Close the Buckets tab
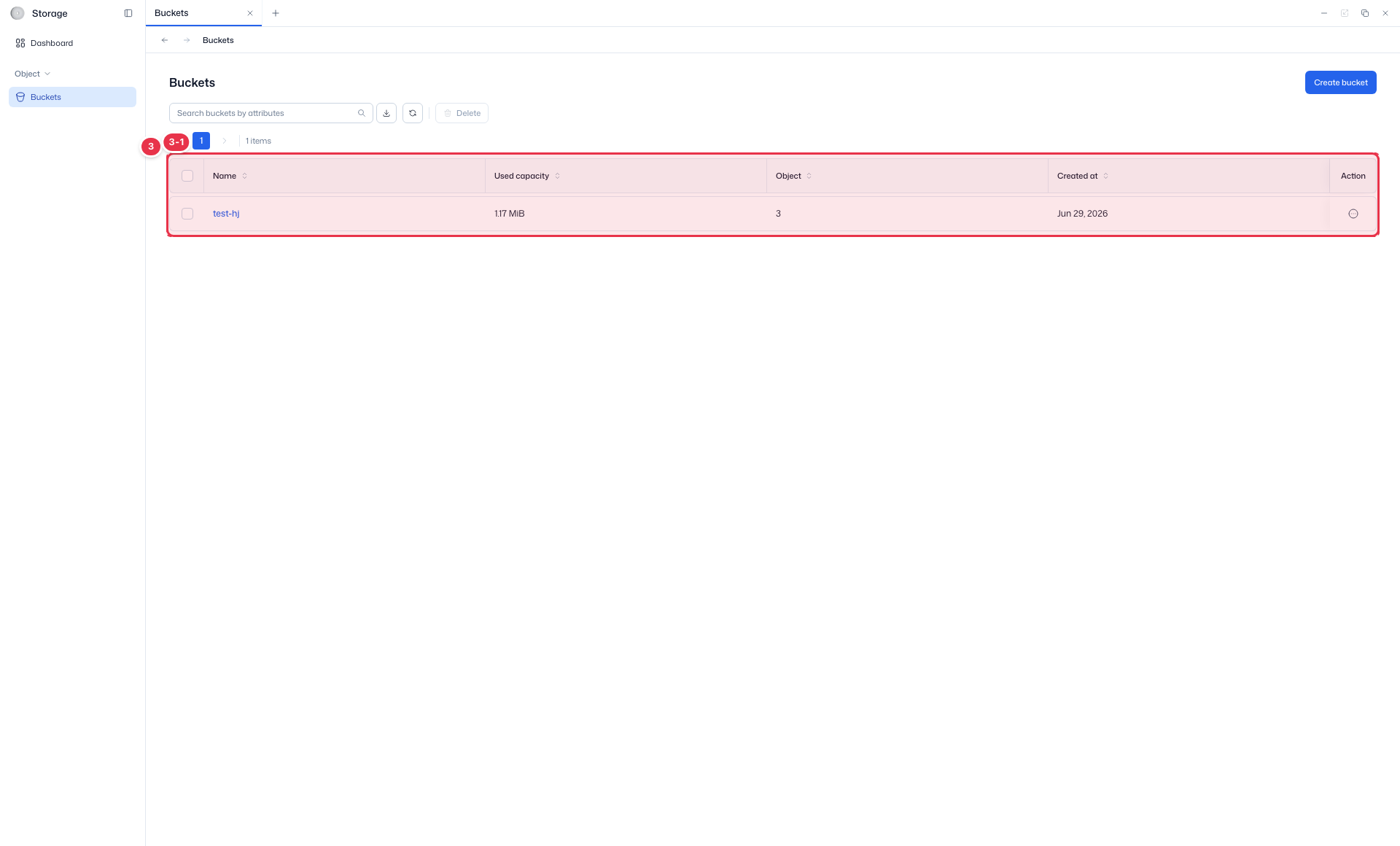 click(x=250, y=13)
